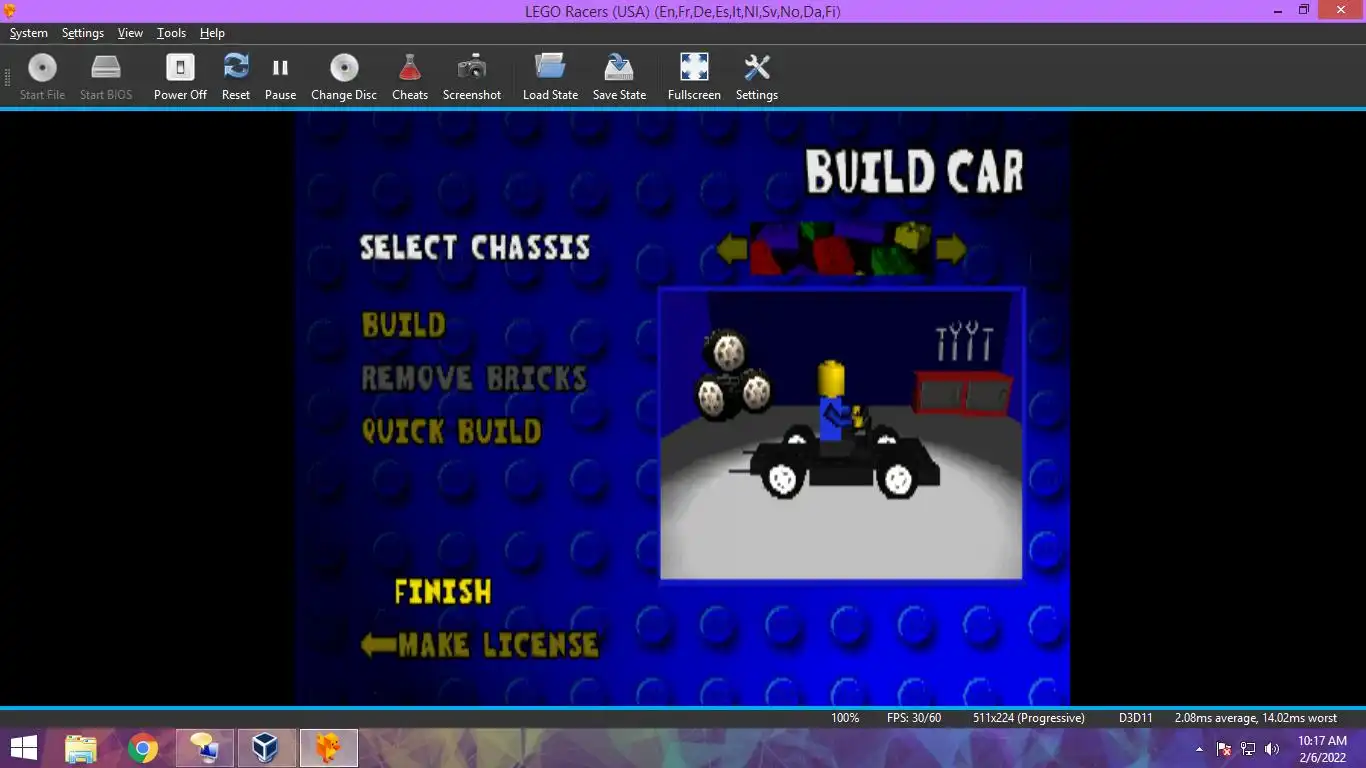Open the VirtualBox taskbar icon
Viewport: 1366px width, 768px height.
coord(265,748)
